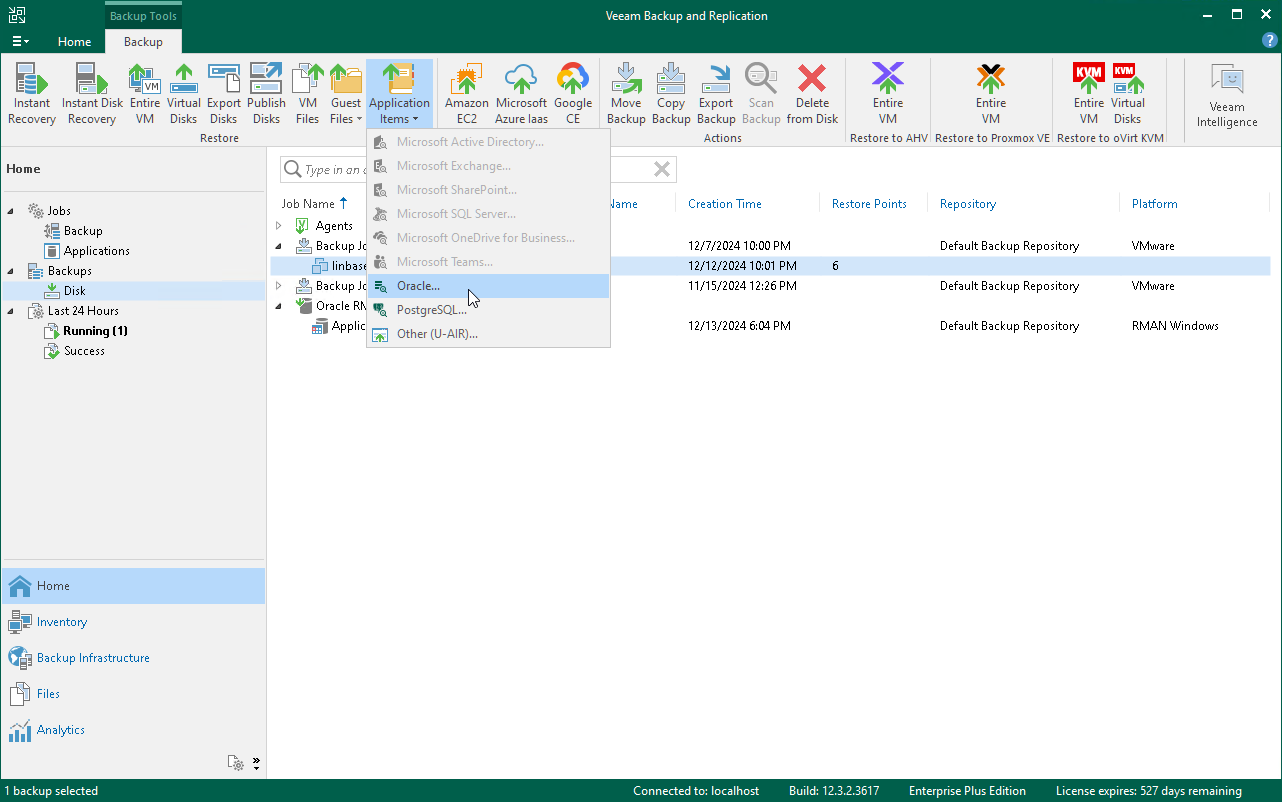This screenshot has width=1282, height=802.
Task: Open navigation pane options gear
Action: click(236, 763)
